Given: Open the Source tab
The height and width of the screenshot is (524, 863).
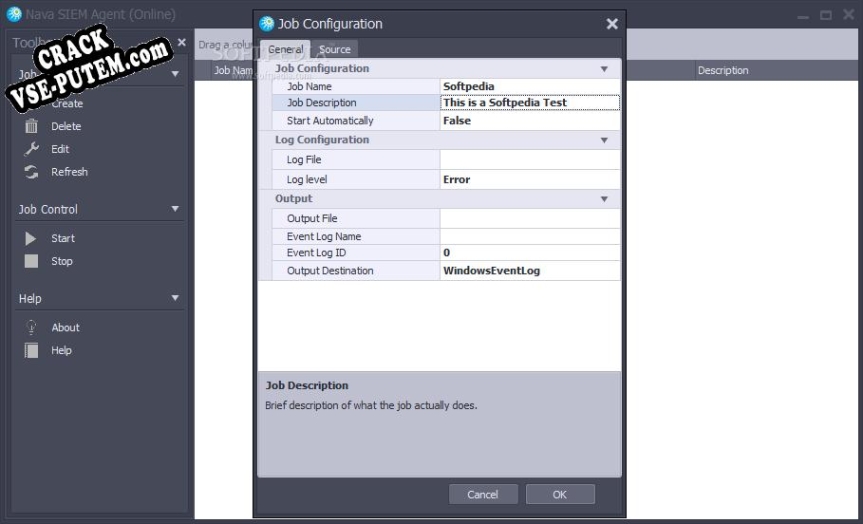Looking at the screenshot, I should 335,50.
